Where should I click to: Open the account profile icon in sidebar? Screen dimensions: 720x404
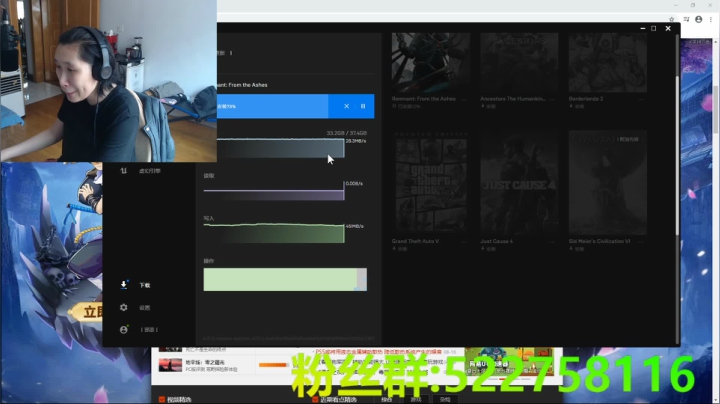(x=124, y=330)
